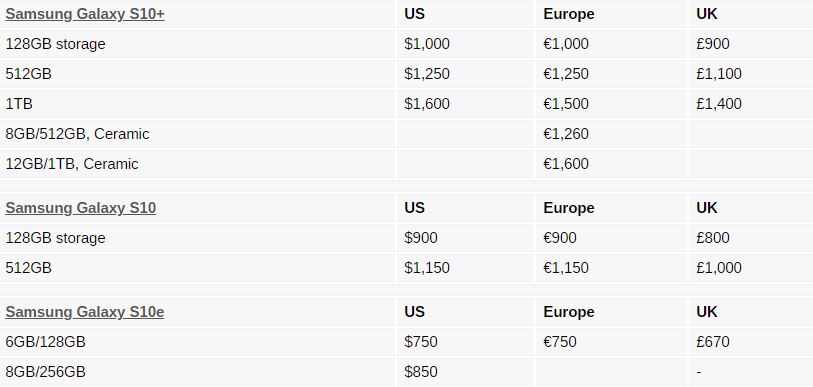Click the S10 512GB UK price £1,000
The height and width of the screenshot is (387, 813).
[719, 268]
